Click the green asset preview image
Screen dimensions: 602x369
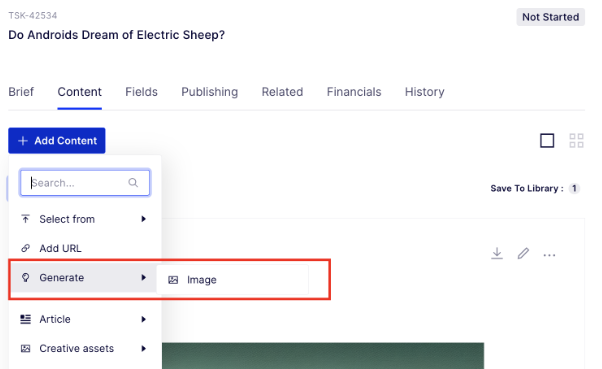tap(323, 356)
